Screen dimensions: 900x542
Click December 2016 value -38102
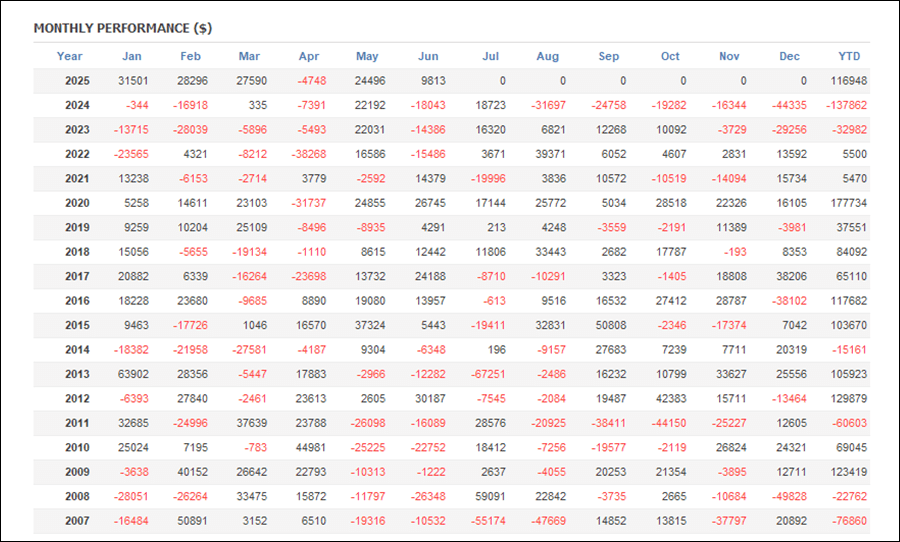coord(789,301)
